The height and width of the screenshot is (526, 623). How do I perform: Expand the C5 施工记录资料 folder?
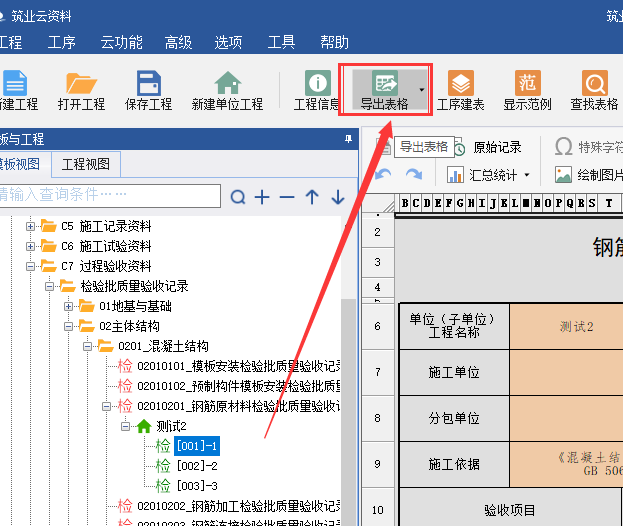[31, 226]
